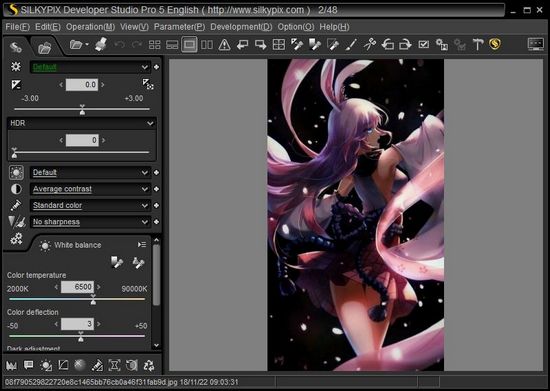Go to the next image arrow icon
Screen dimensions: 550x391
point(261,45)
